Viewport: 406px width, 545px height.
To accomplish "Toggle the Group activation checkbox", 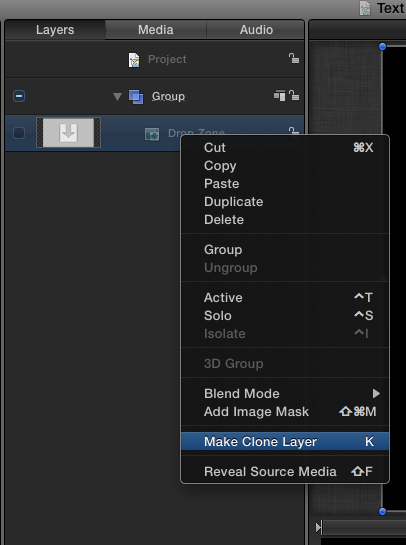I will point(19,96).
